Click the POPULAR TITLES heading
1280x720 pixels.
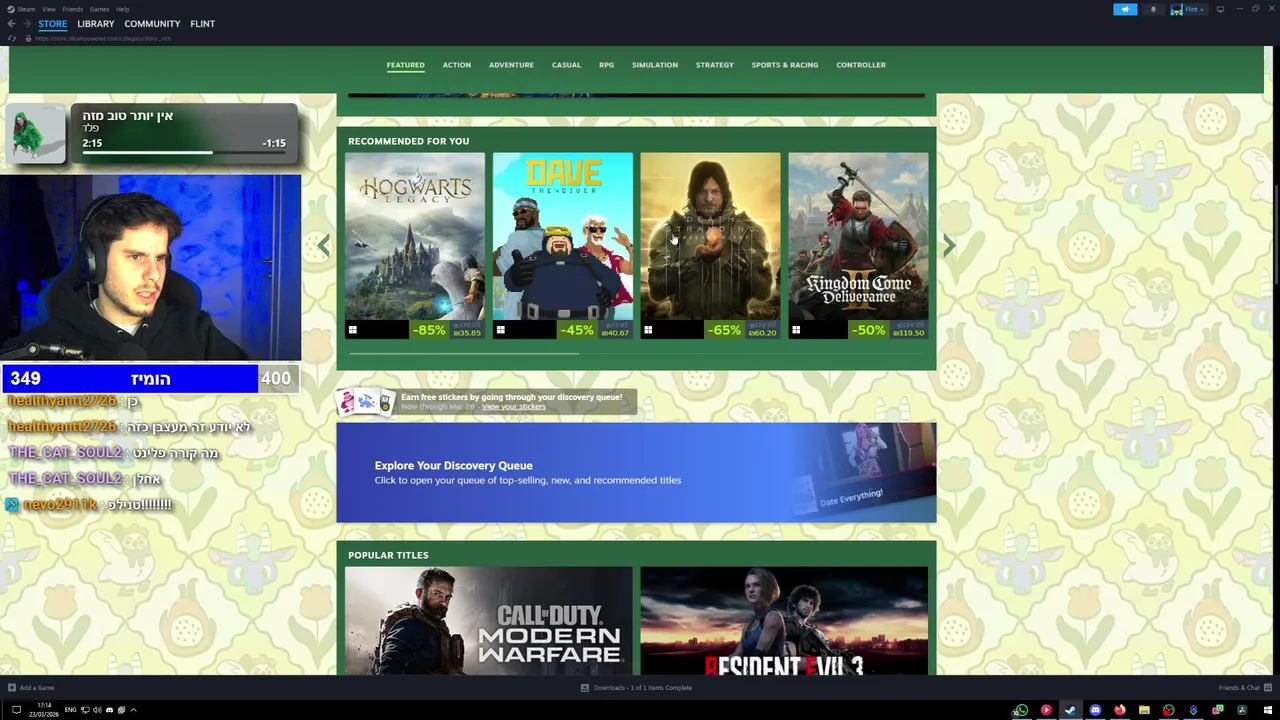[388, 555]
